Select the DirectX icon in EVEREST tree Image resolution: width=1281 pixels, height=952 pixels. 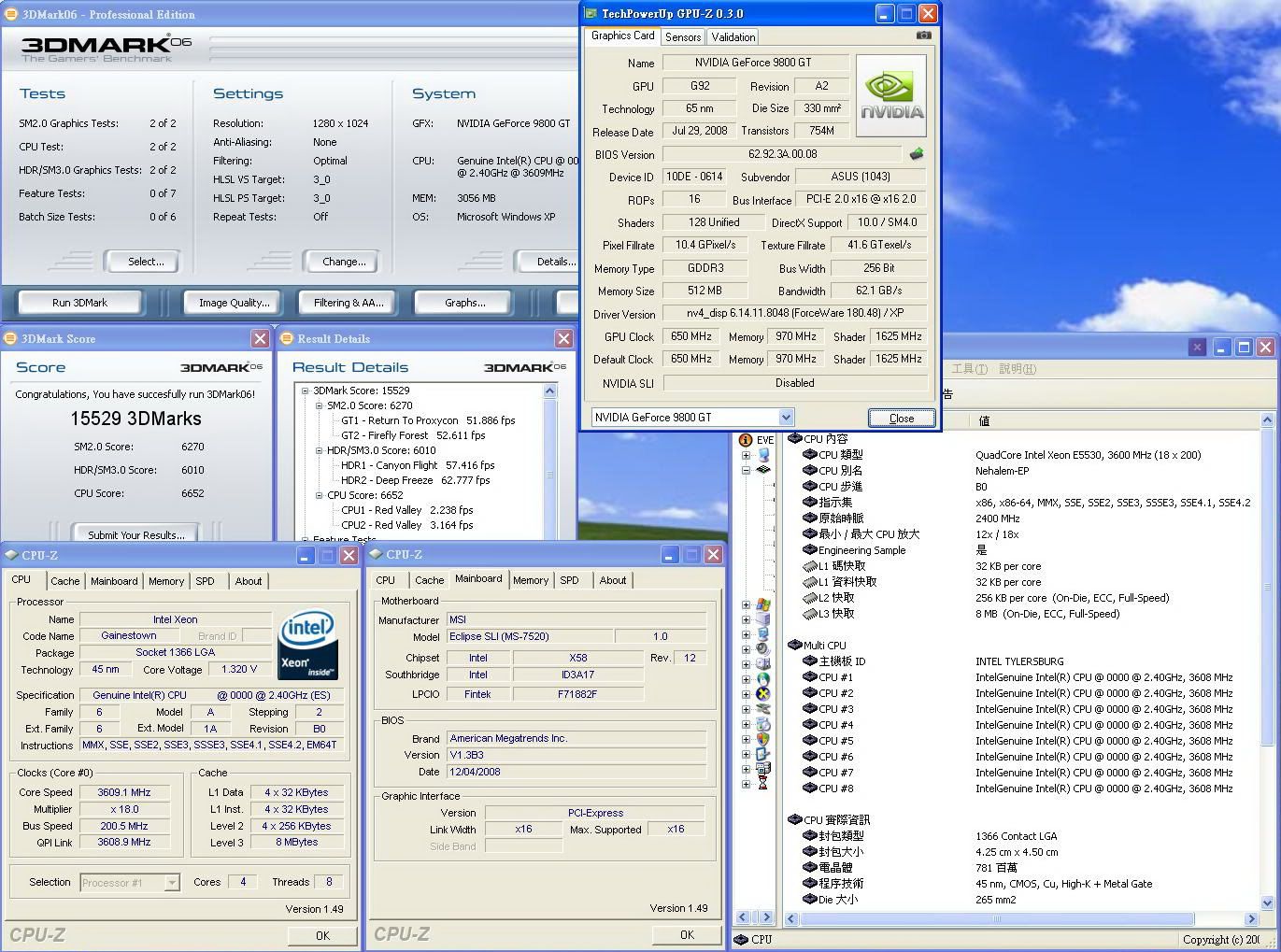[763, 694]
